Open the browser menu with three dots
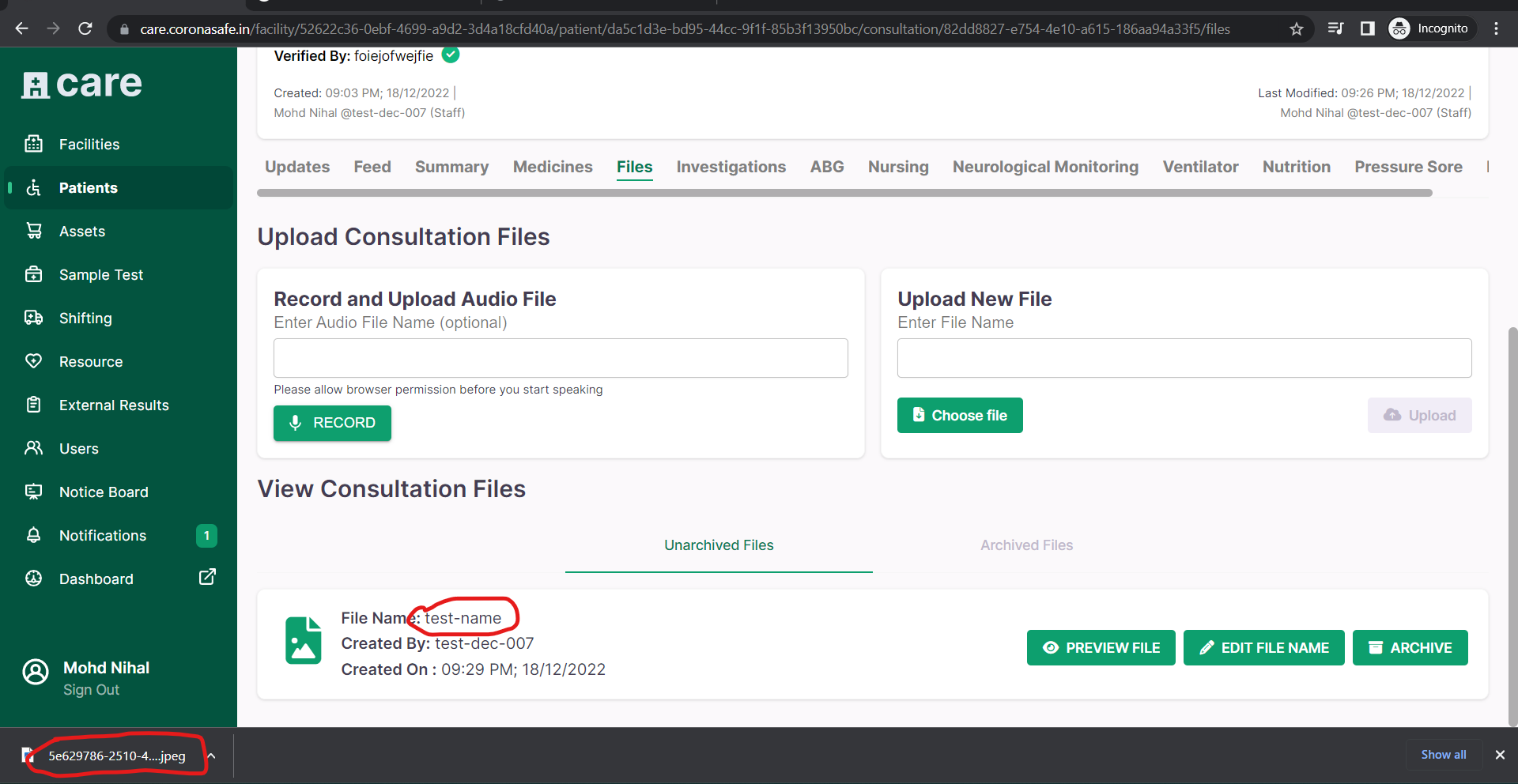The image size is (1518, 784). 1496,28
